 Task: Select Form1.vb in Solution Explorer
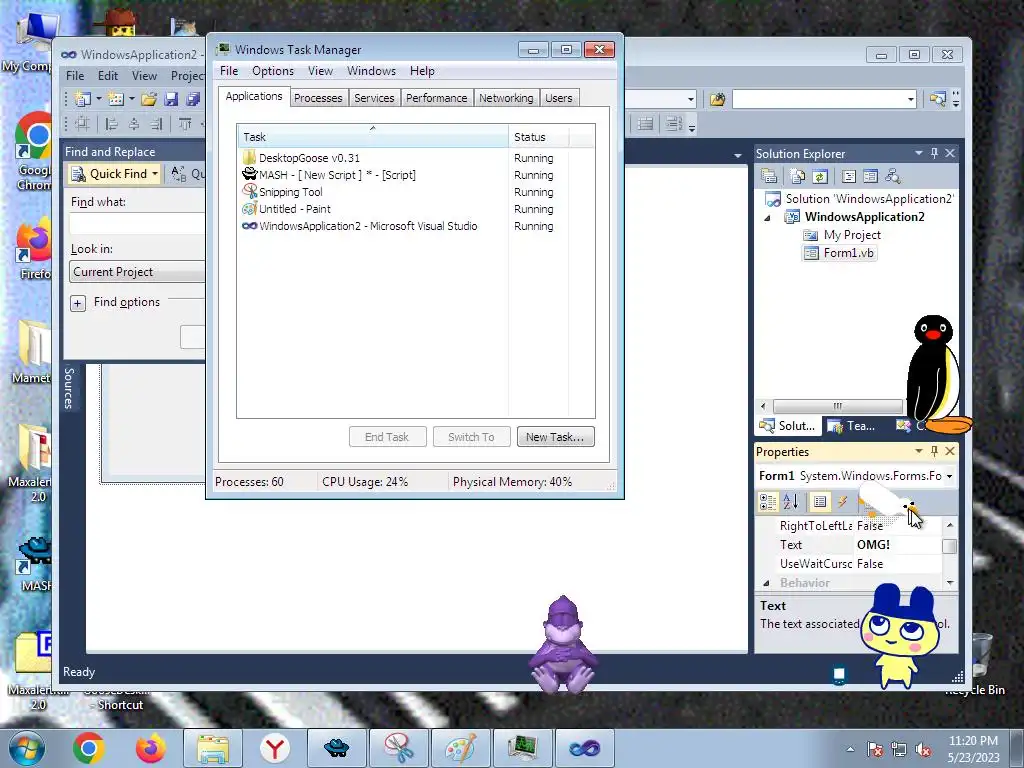839,253
